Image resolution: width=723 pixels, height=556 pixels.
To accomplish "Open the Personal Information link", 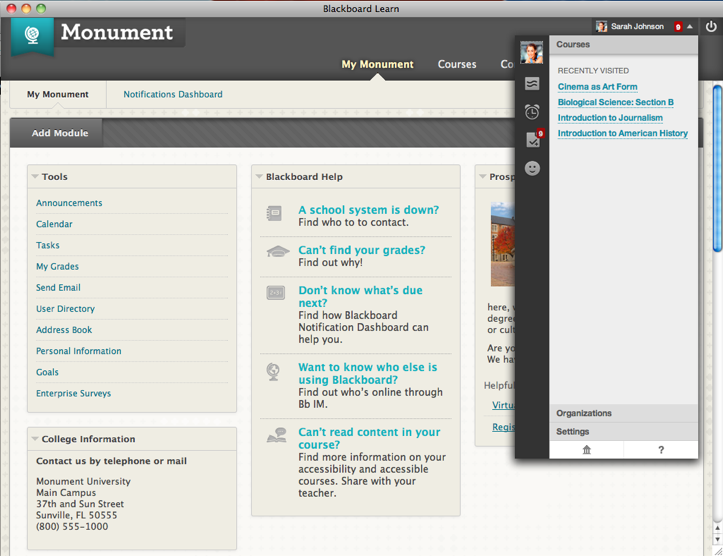I will (79, 351).
